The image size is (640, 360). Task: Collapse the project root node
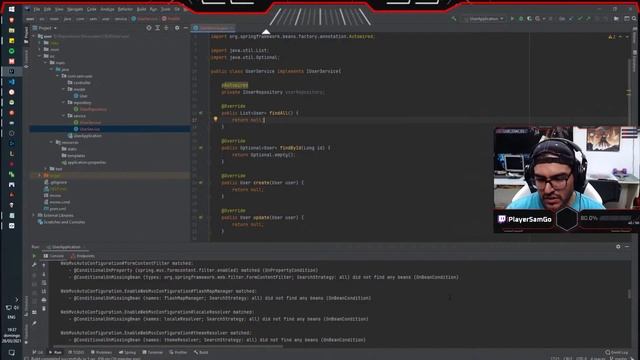pos(34,36)
